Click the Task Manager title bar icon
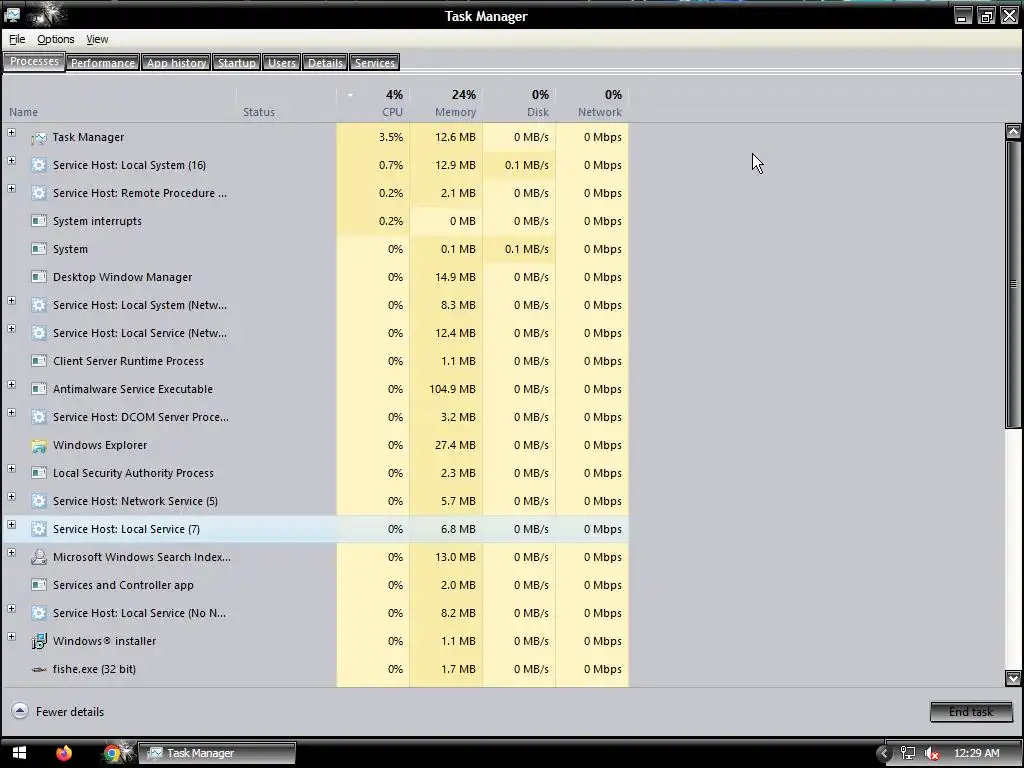The height and width of the screenshot is (768, 1024). 12,14
